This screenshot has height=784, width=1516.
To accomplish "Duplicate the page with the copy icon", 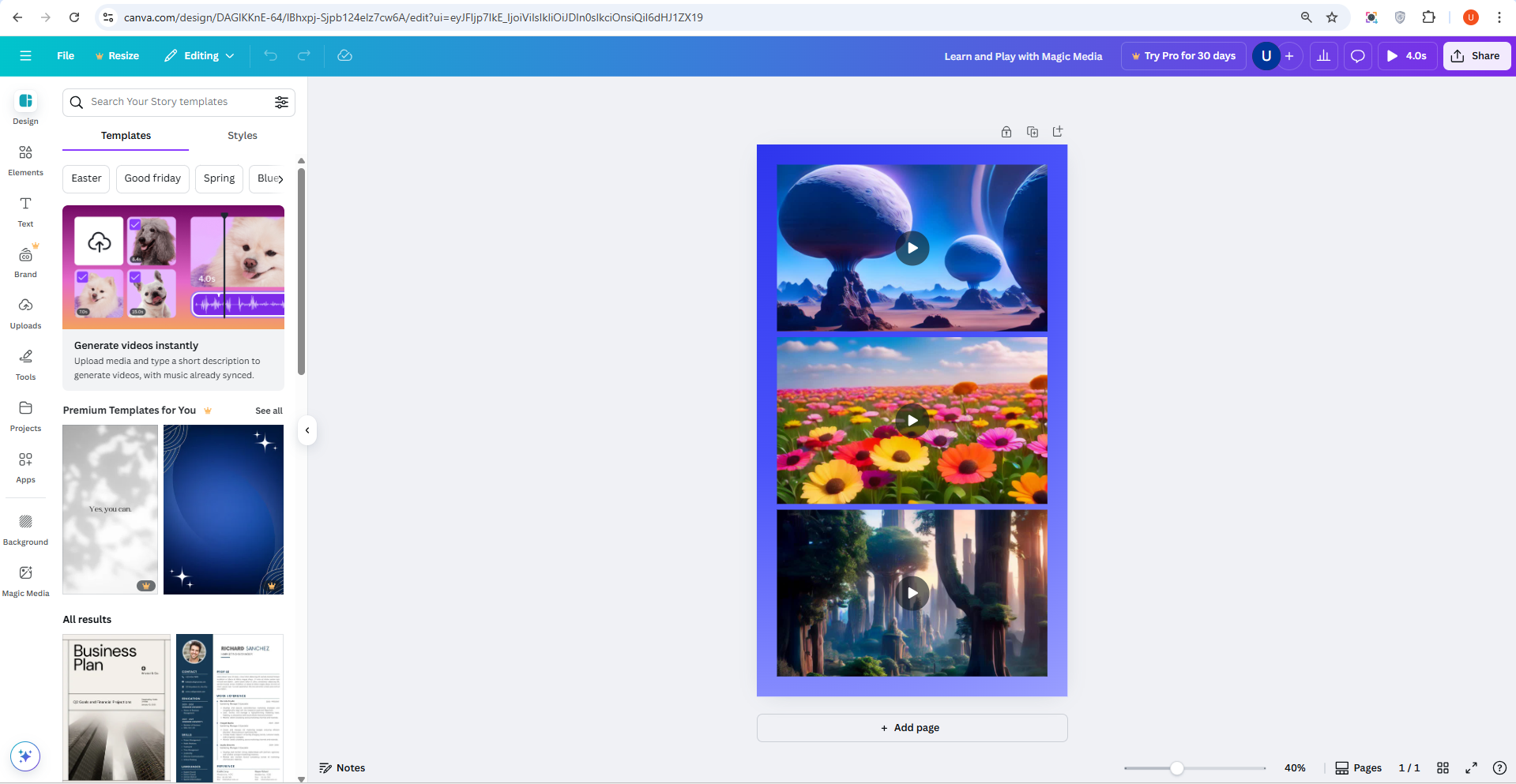I will (x=1032, y=131).
